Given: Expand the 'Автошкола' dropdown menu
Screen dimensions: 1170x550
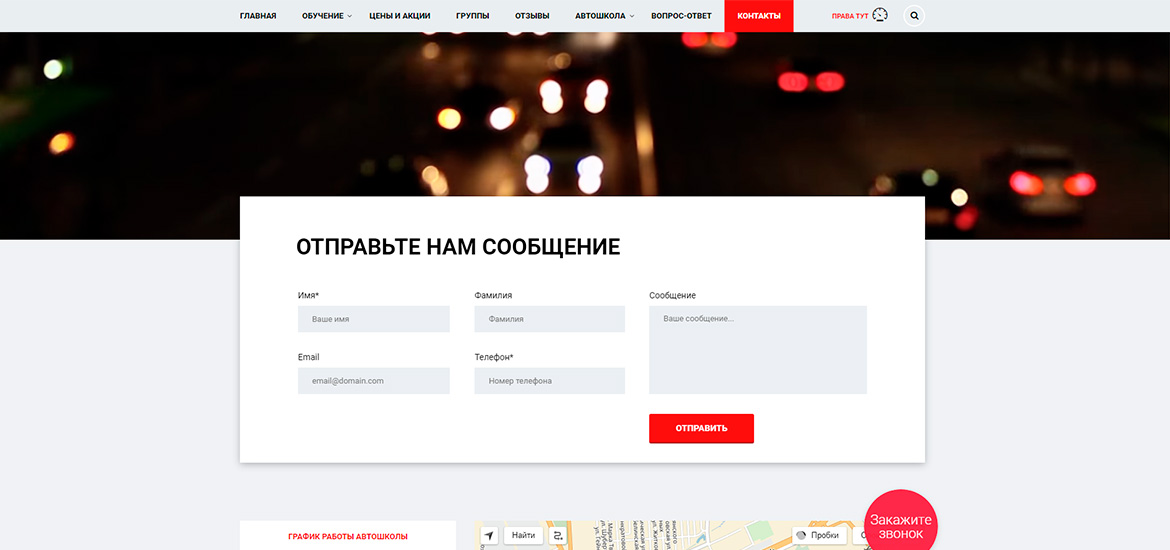Looking at the screenshot, I should pos(604,16).
